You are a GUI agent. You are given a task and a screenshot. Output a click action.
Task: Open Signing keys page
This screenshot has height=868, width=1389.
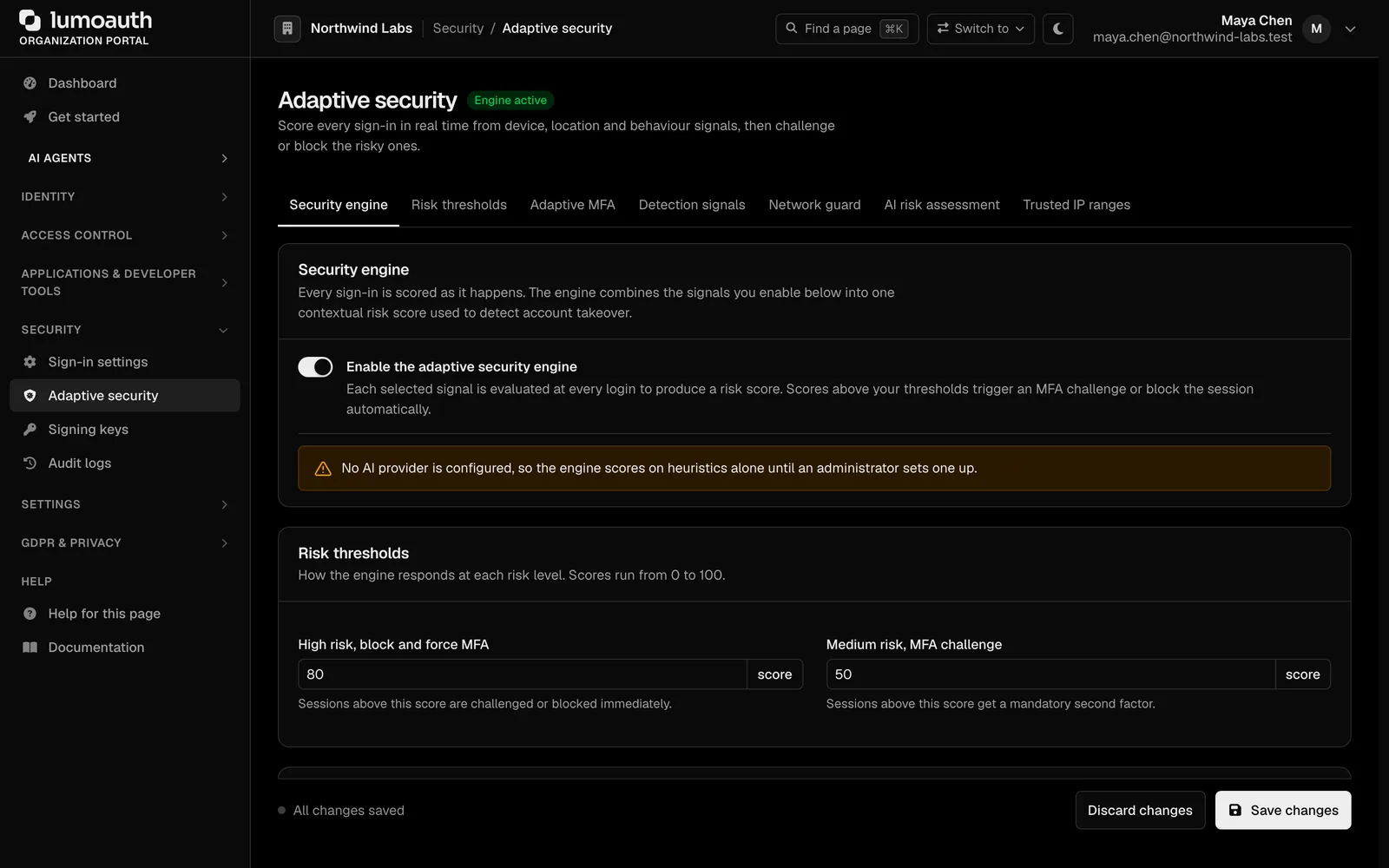[125, 430]
